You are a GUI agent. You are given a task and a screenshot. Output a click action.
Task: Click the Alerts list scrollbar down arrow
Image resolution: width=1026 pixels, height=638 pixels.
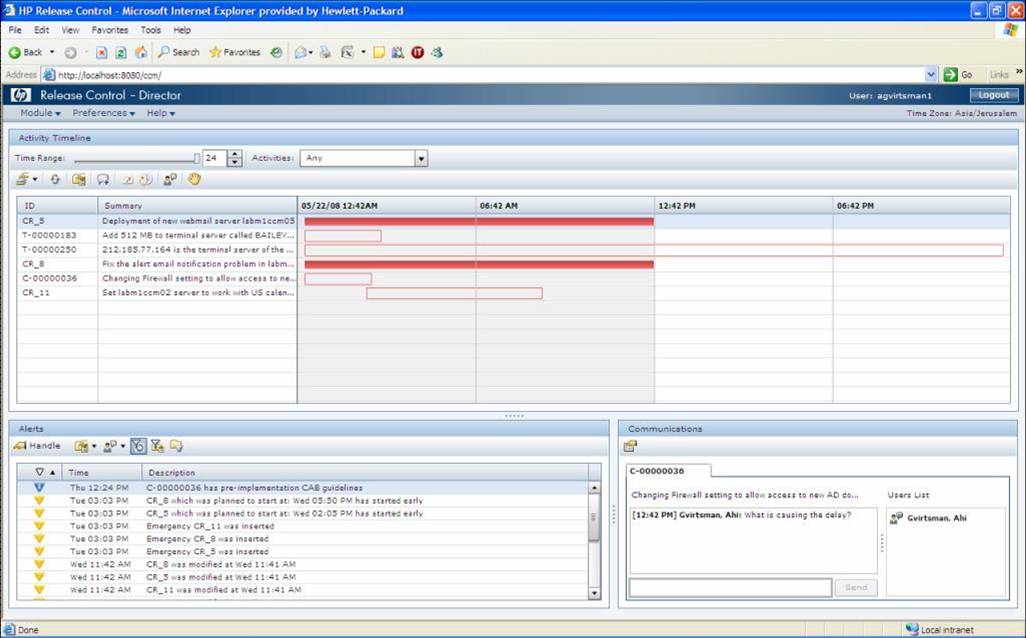coord(594,594)
